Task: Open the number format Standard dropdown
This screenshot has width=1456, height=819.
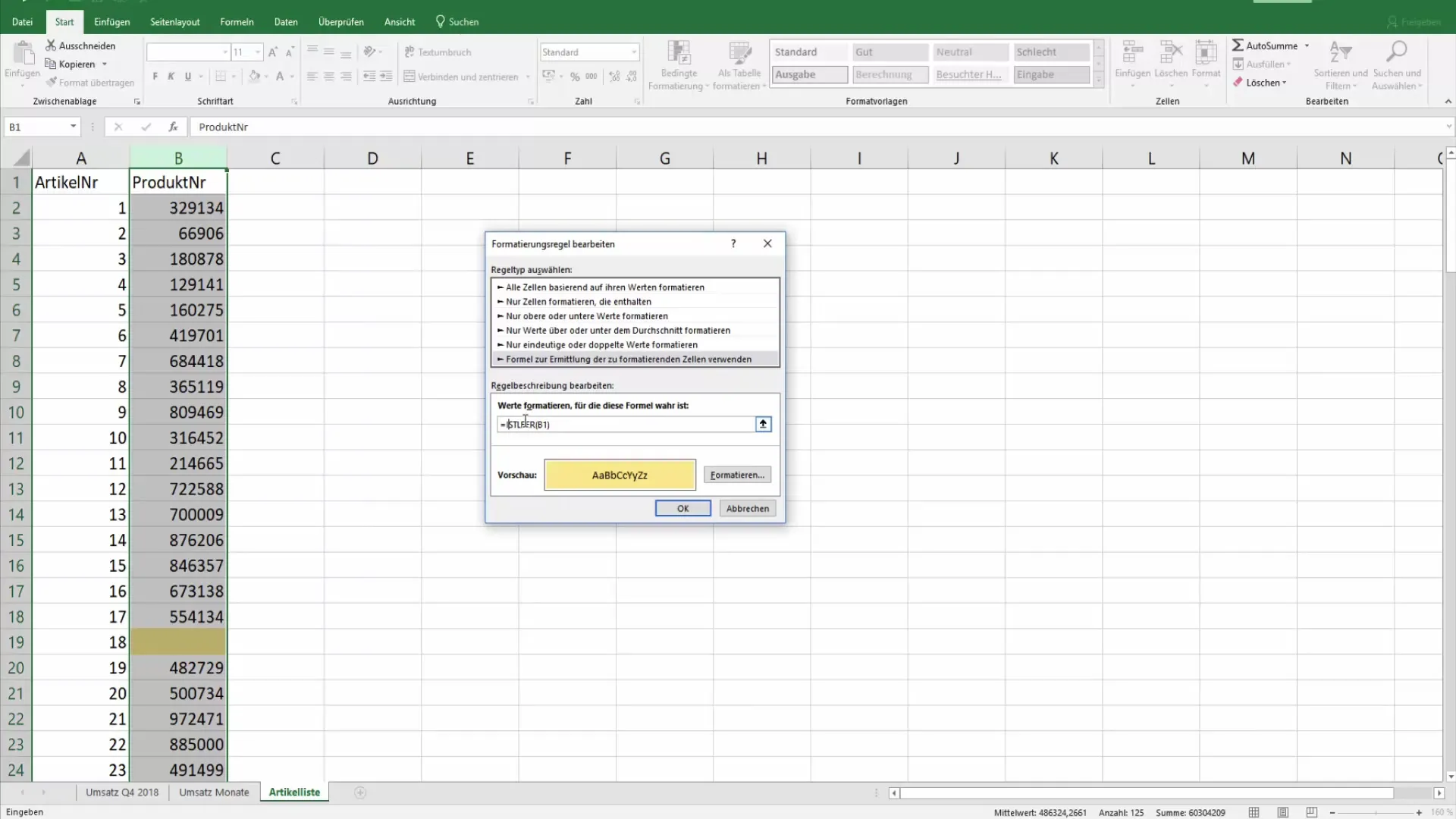Action: click(x=634, y=52)
